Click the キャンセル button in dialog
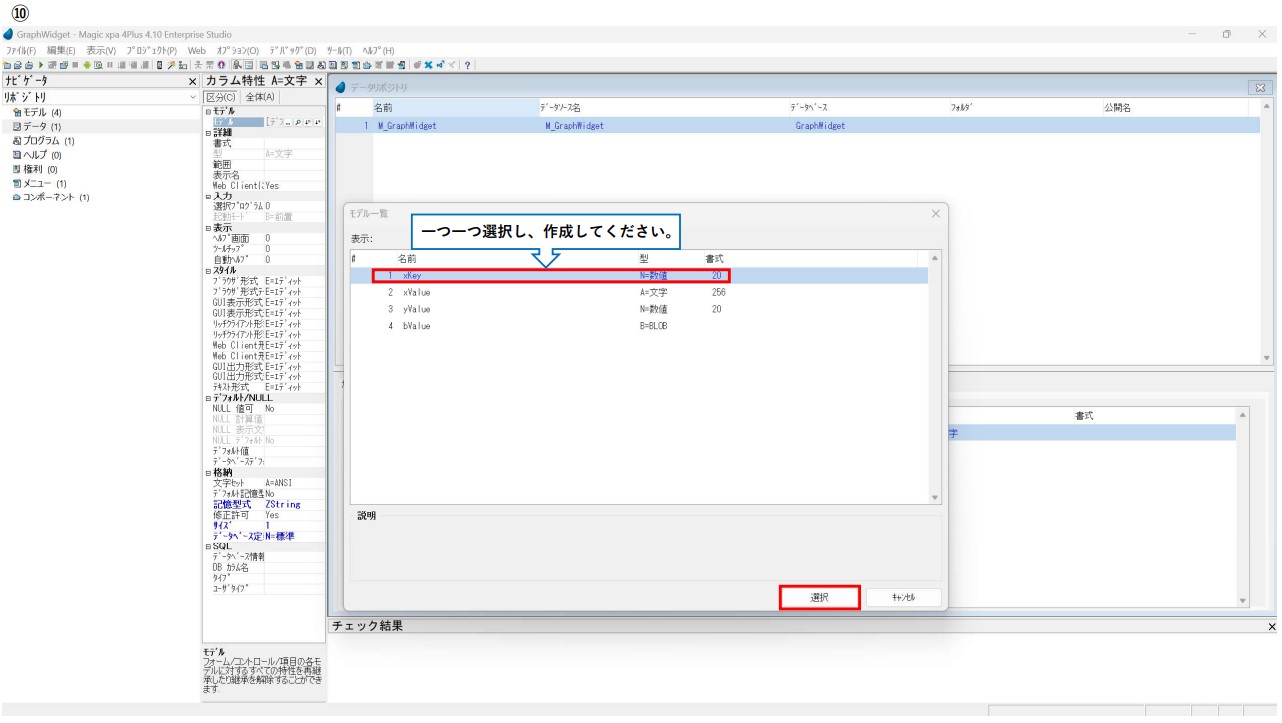The width and height of the screenshot is (1282, 723). point(903,597)
